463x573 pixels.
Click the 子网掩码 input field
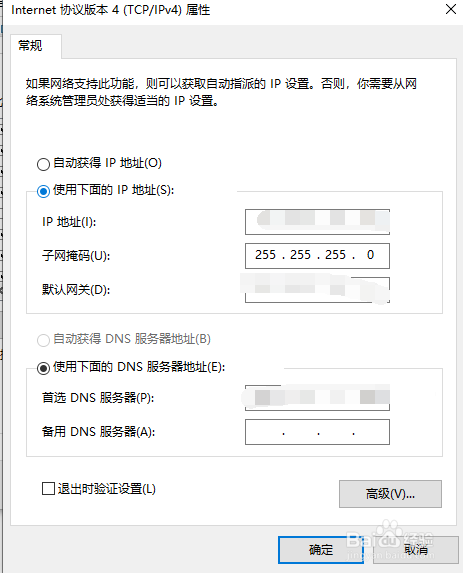point(317,256)
